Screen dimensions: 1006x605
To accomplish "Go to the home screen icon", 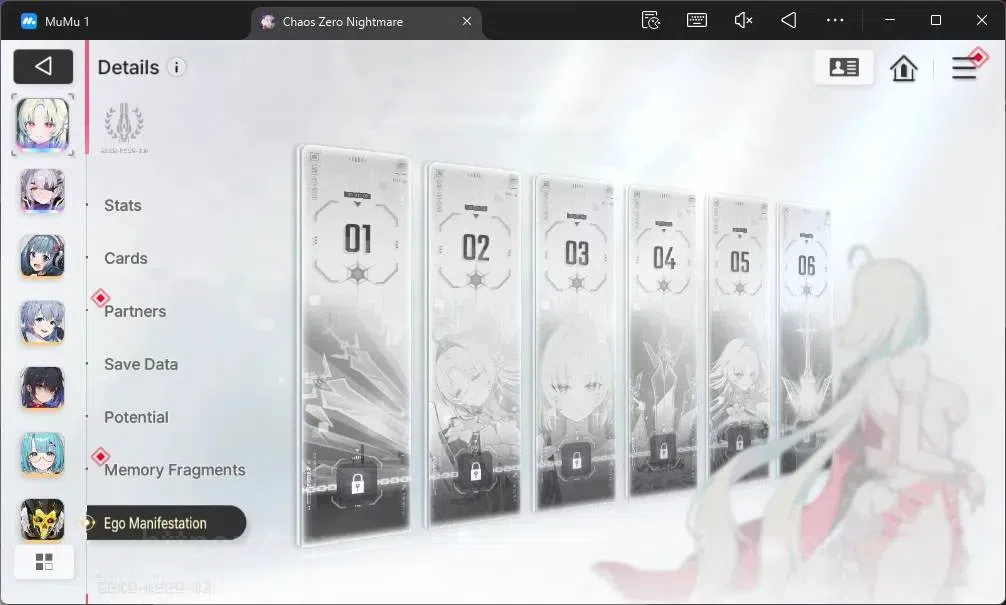I will coord(903,67).
